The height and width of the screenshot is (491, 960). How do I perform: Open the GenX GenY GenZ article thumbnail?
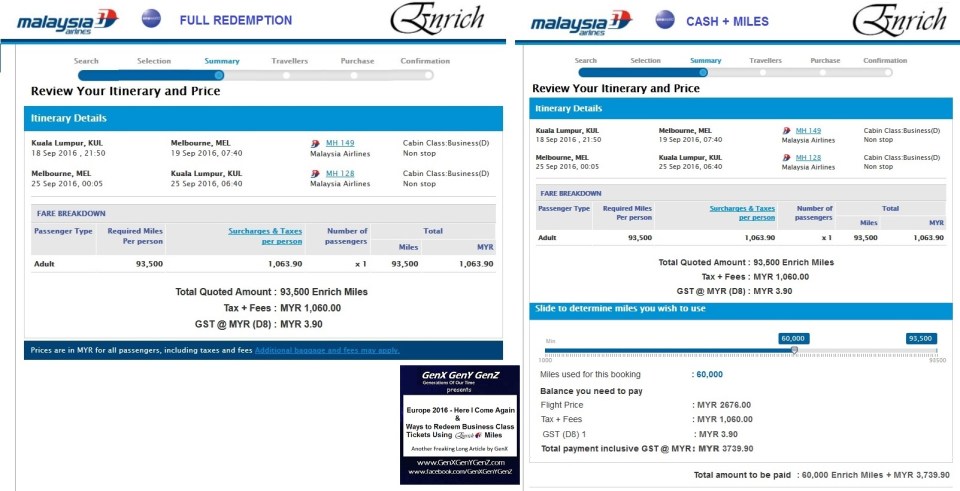pyautogui.click(x=459, y=424)
